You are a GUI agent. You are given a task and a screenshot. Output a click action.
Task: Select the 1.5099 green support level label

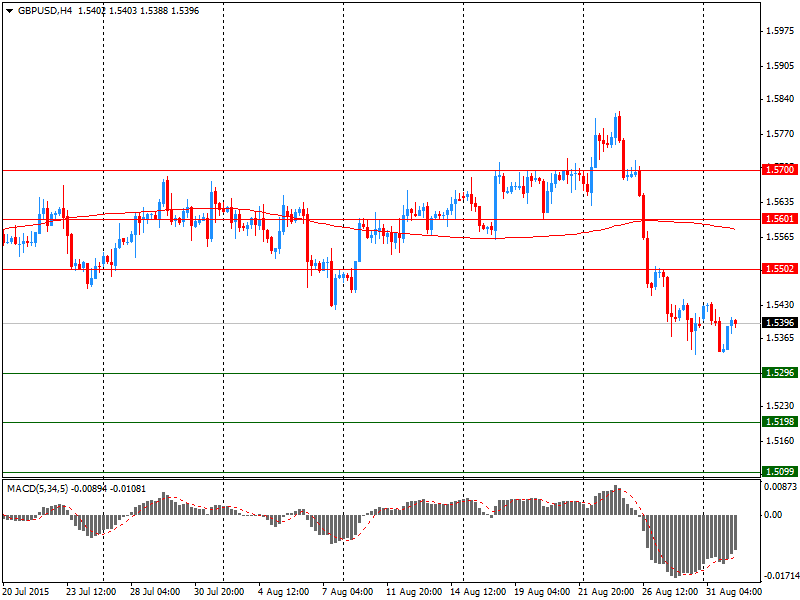780,471
